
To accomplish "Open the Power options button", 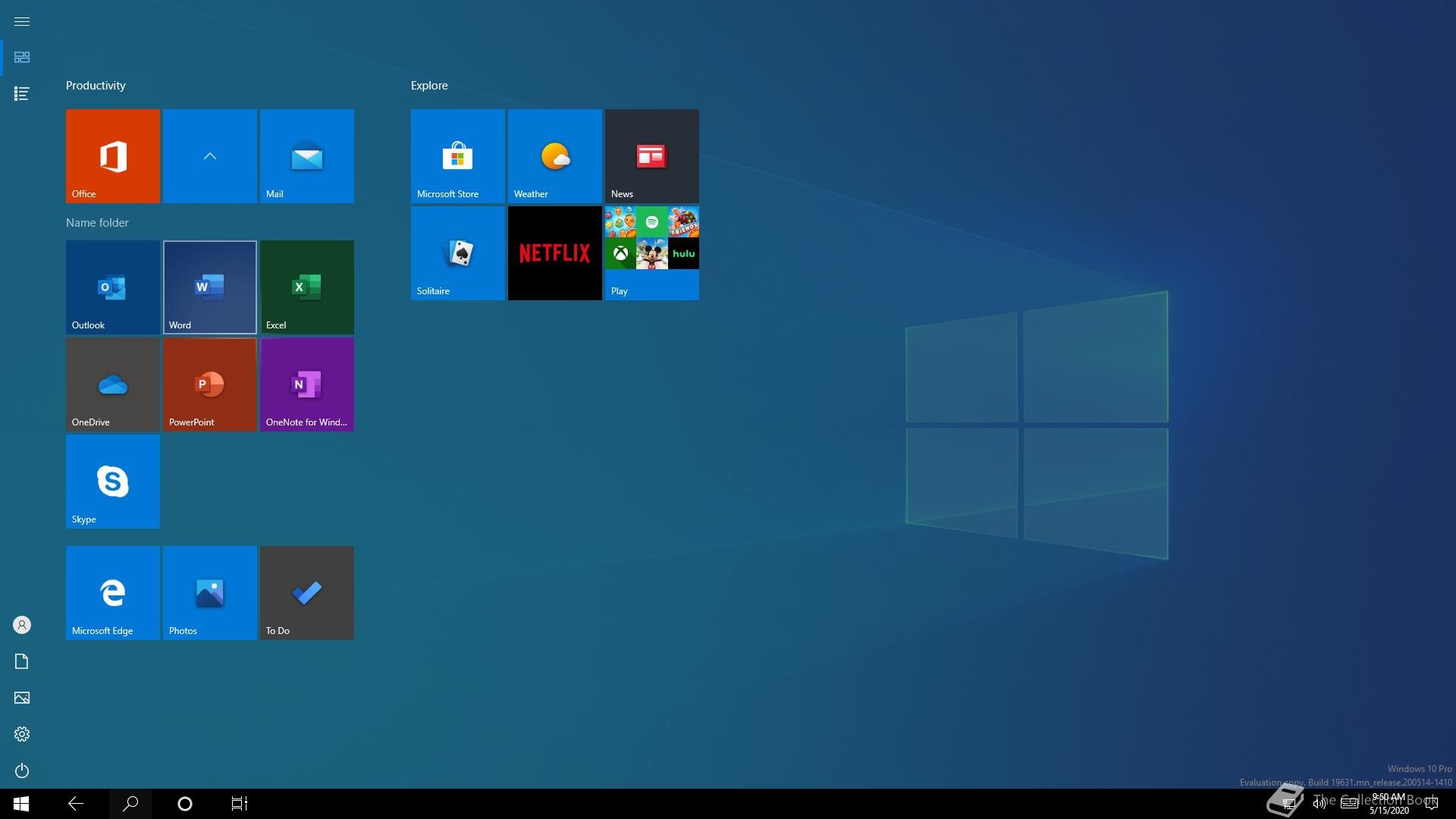I will click(22, 770).
